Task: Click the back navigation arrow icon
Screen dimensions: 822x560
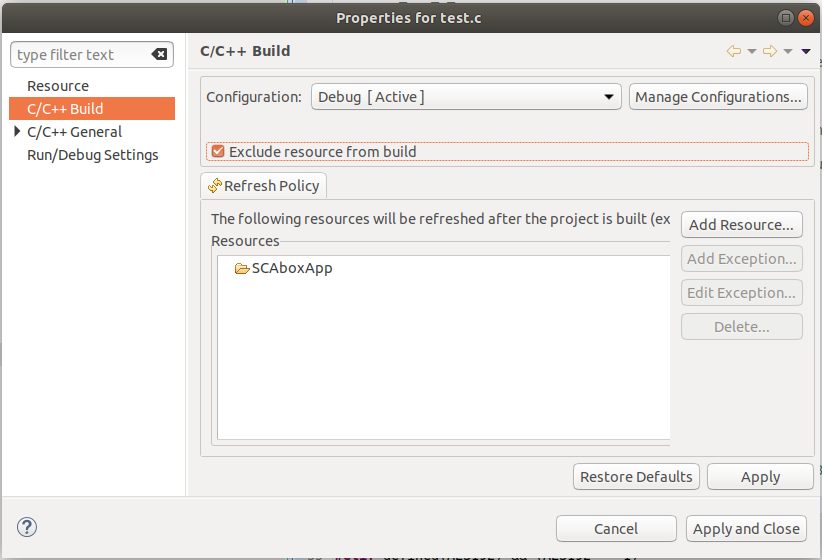Action: [x=733, y=51]
